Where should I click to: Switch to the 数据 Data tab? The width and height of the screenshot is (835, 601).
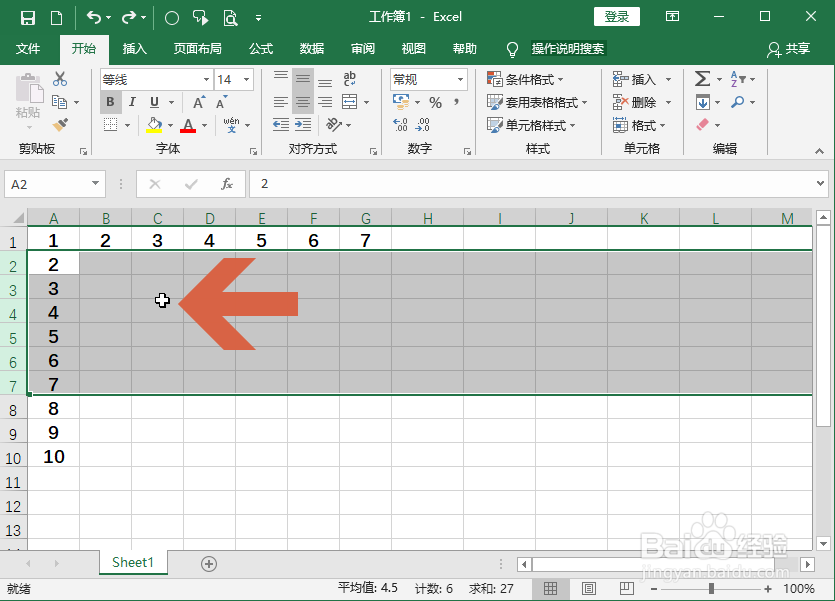312,49
